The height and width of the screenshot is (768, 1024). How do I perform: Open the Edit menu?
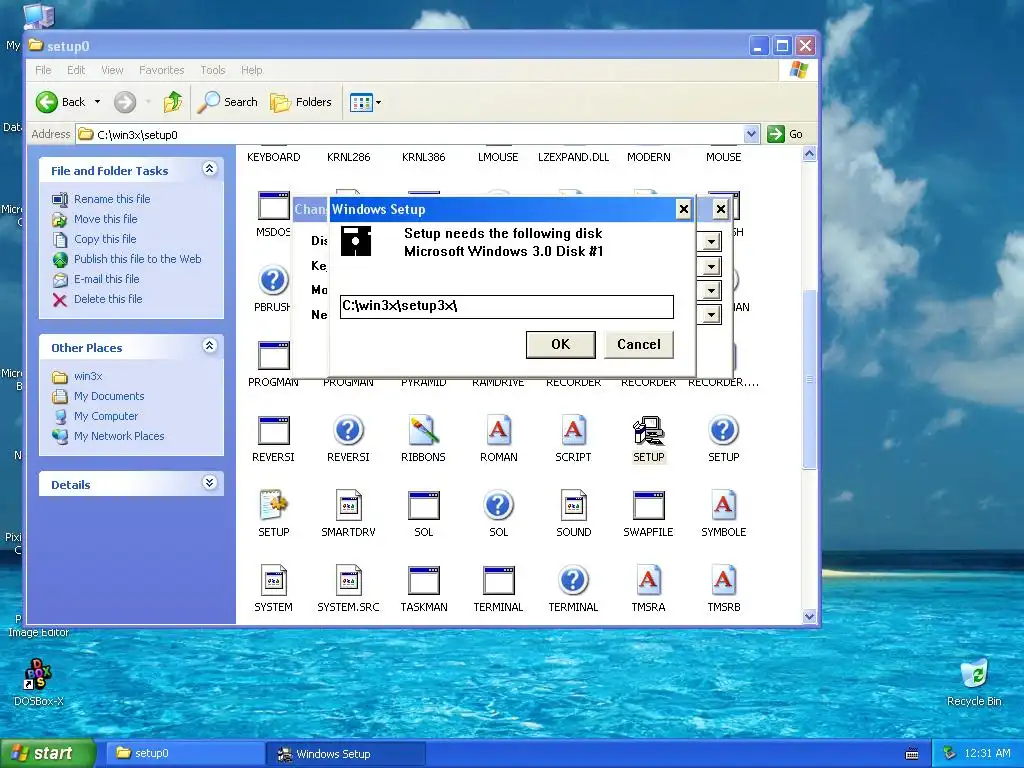[x=76, y=70]
